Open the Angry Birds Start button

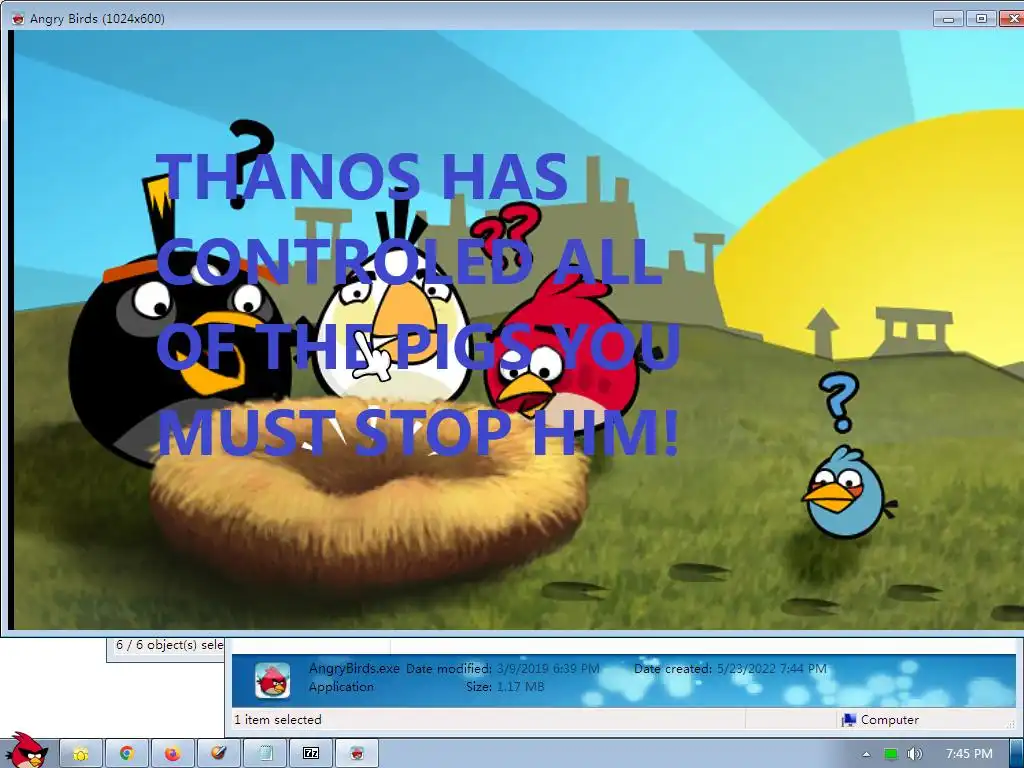pyautogui.click(x=26, y=750)
